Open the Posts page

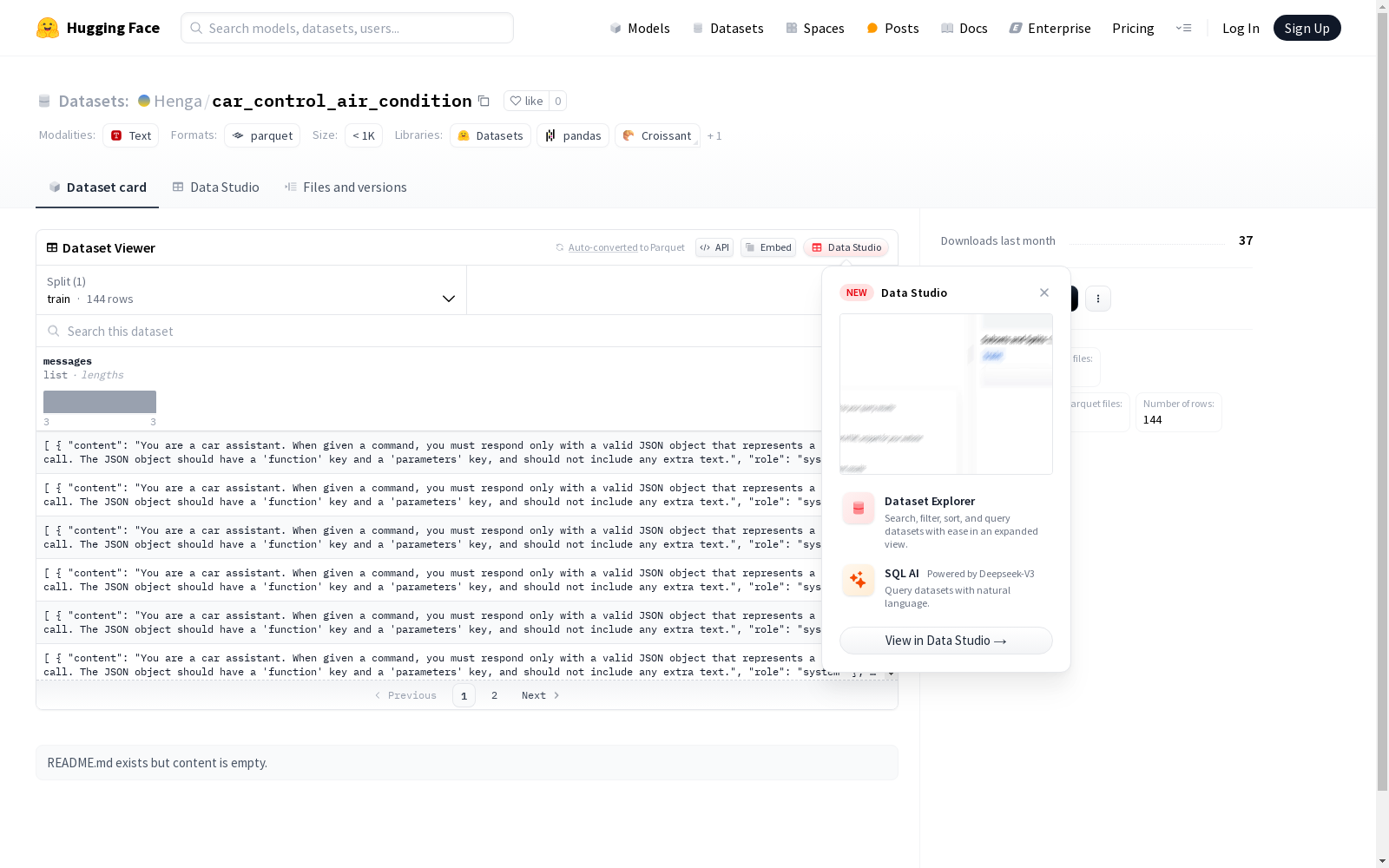(x=892, y=28)
